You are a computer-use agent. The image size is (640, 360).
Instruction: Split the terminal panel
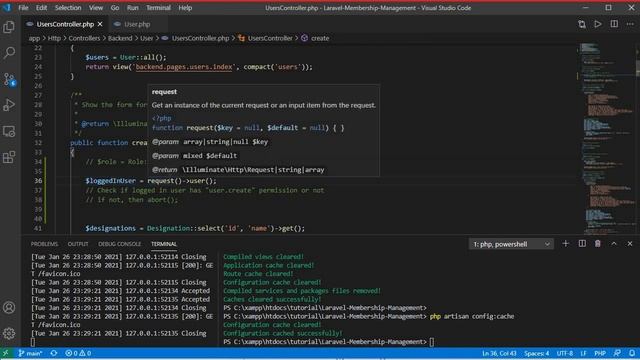[582, 244]
